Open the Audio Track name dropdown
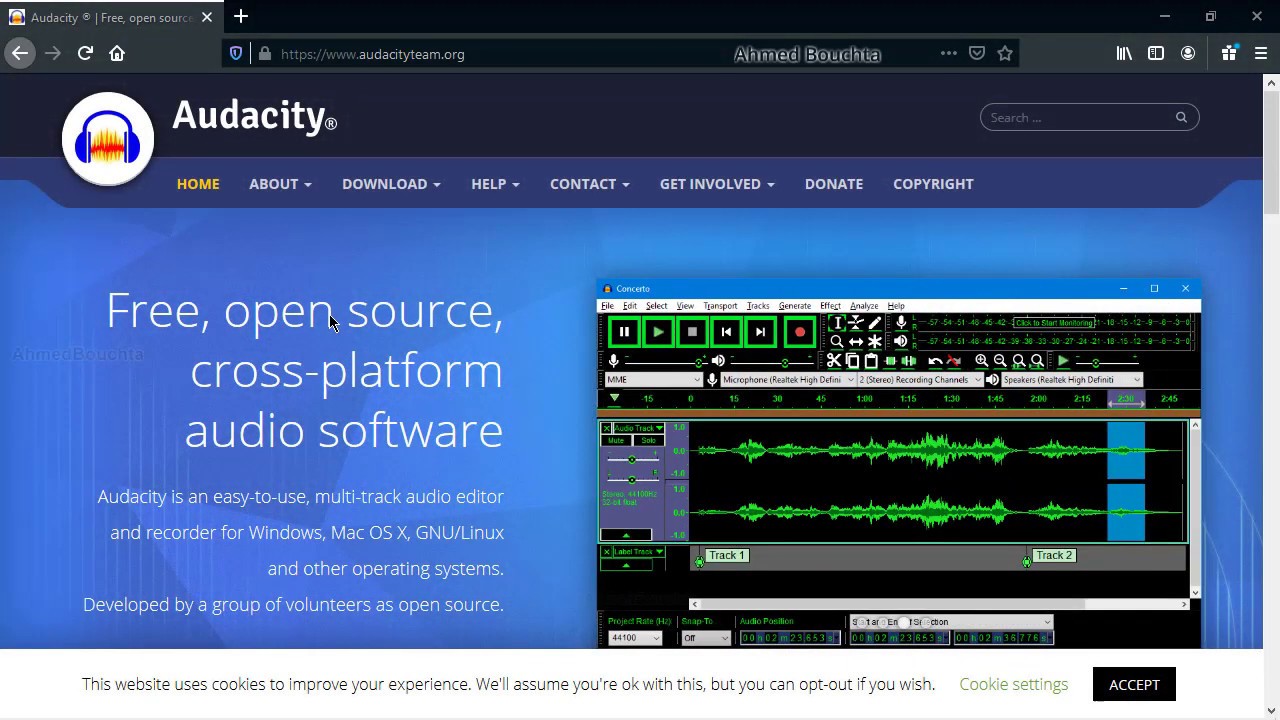This screenshot has width=1280, height=720. click(638, 428)
